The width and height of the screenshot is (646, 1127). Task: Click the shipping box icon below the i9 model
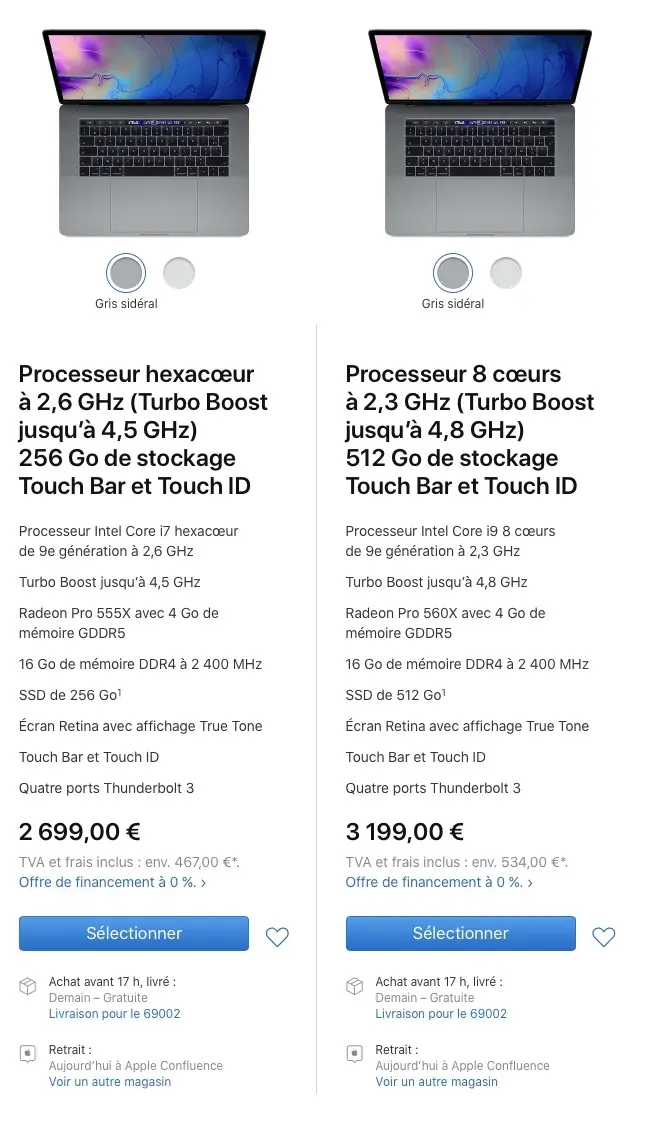coord(353,986)
